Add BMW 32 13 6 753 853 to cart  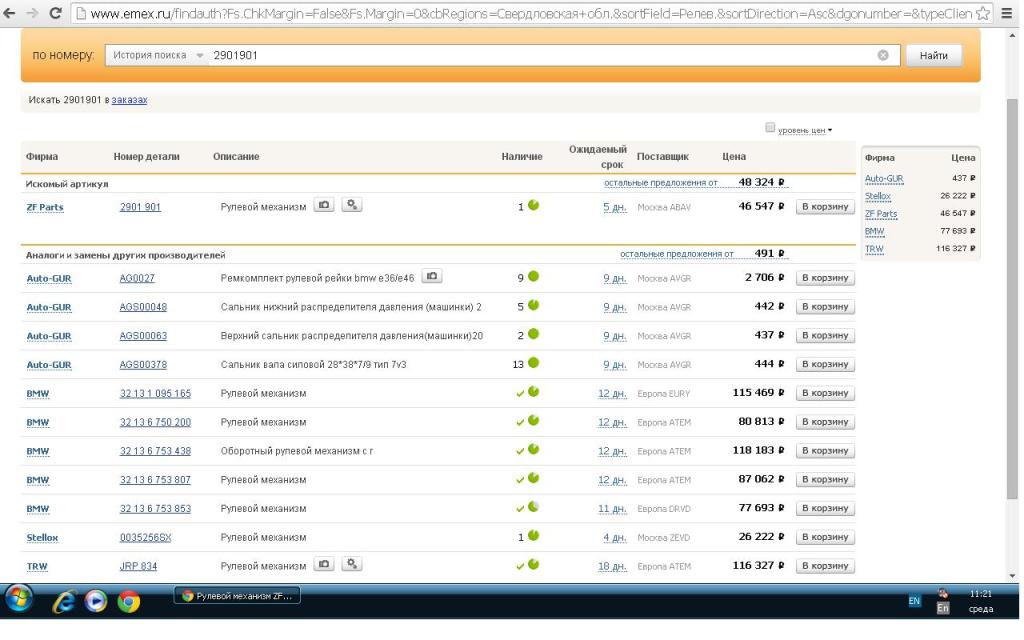(825, 508)
